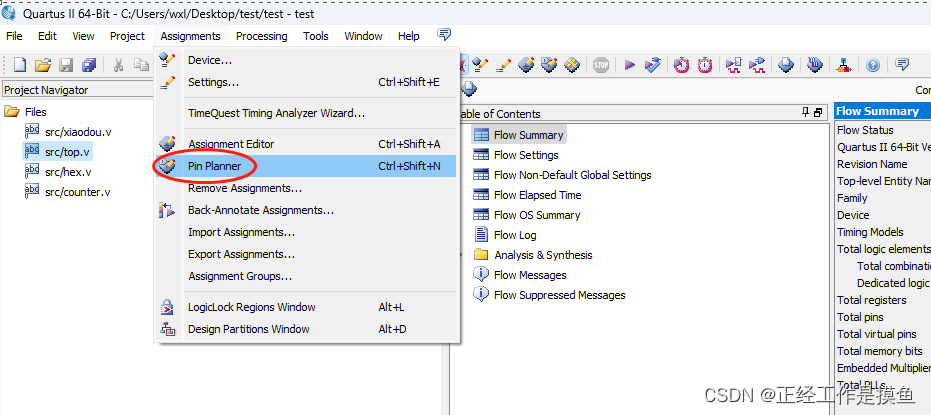Screen dimensions: 931x415
Task: Open the Edit menu
Action: (48, 36)
